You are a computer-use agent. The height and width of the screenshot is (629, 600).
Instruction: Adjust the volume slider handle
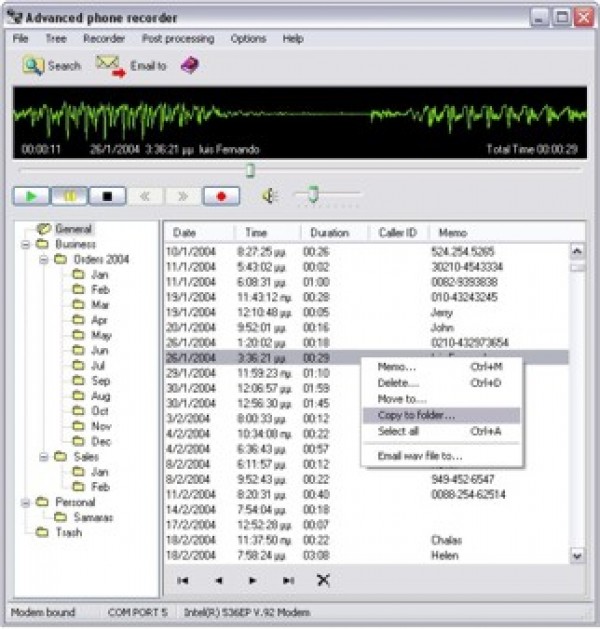(x=313, y=194)
